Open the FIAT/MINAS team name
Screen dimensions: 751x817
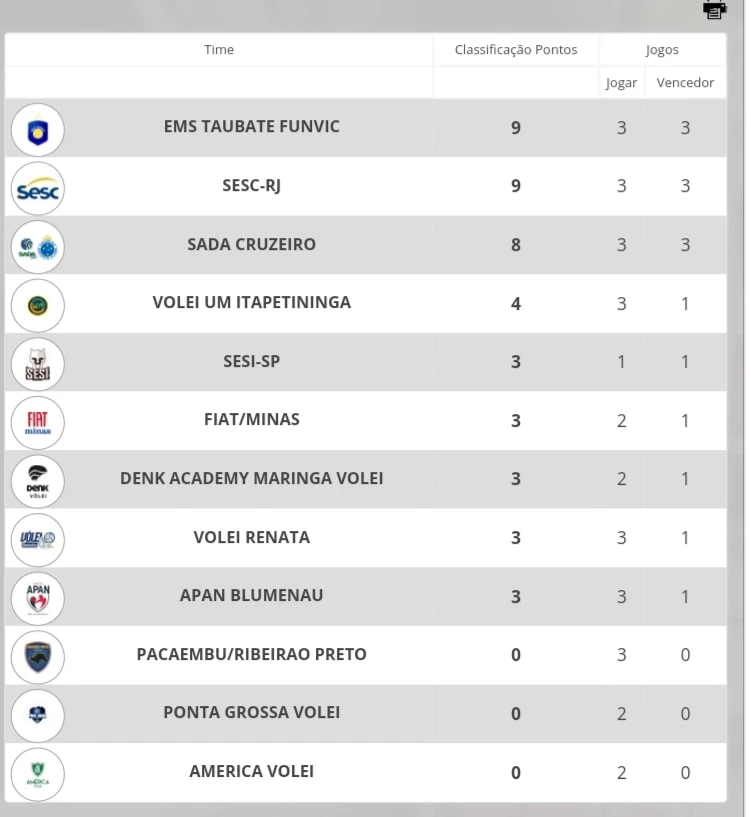pyautogui.click(x=252, y=419)
